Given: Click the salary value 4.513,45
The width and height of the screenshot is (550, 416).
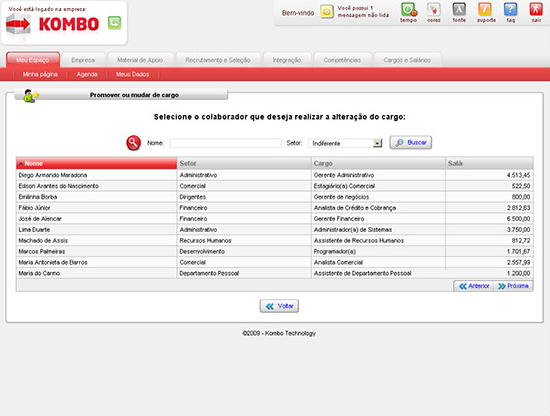Looking at the screenshot, I should [518, 175].
